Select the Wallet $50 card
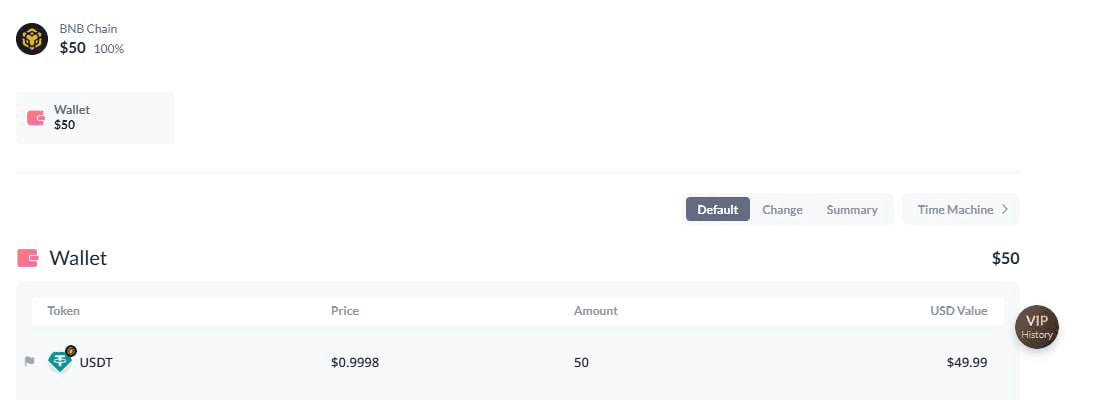 click(x=95, y=118)
